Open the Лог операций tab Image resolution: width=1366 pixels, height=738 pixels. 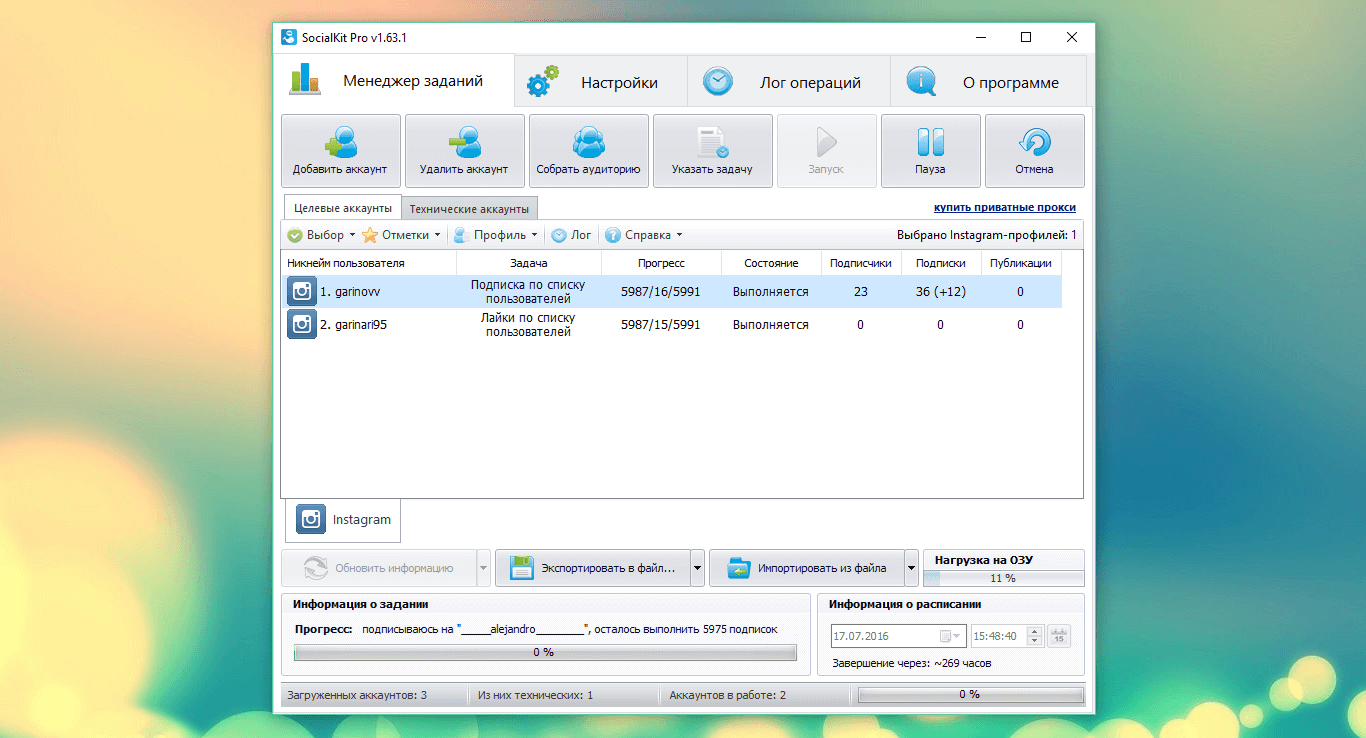click(x=789, y=83)
